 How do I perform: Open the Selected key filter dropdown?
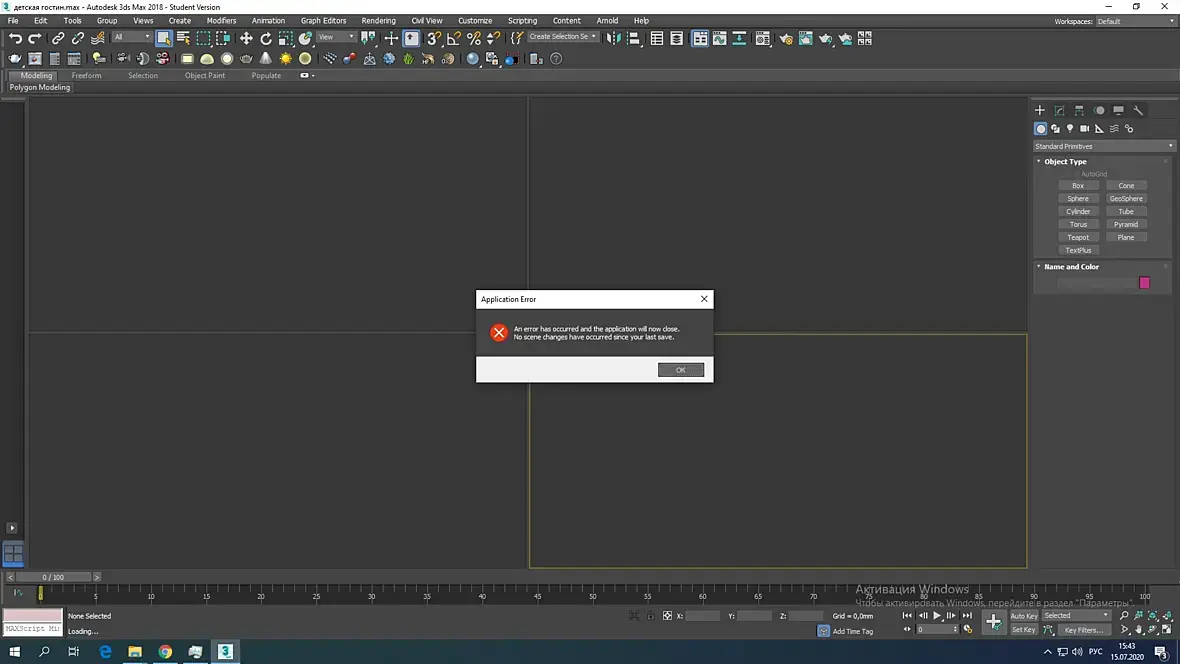point(1076,616)
